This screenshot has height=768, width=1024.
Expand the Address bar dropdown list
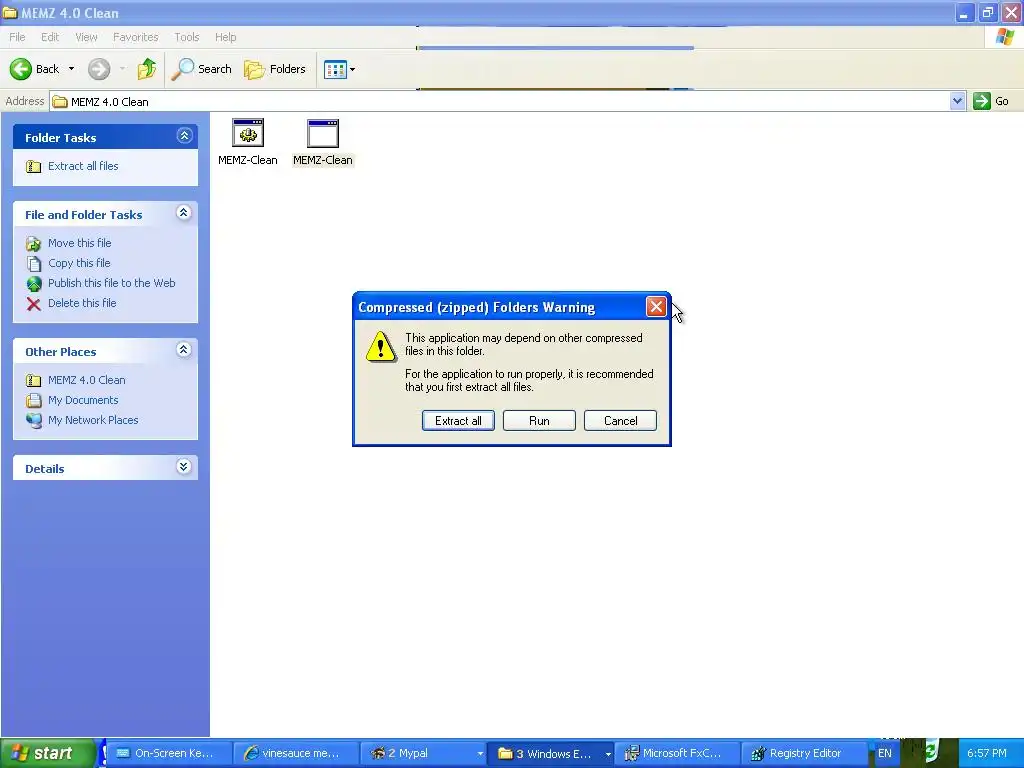(957, 101)
